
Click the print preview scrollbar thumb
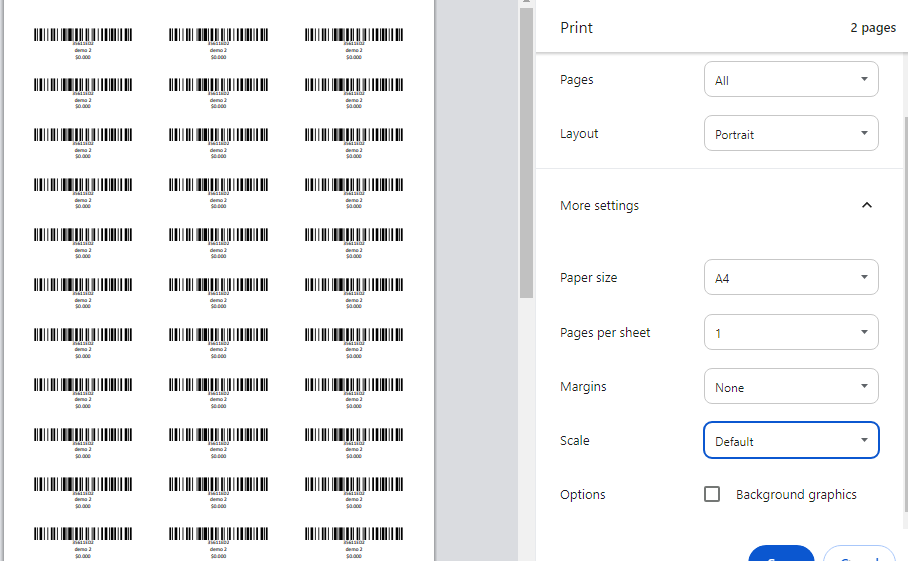(526, 153)
